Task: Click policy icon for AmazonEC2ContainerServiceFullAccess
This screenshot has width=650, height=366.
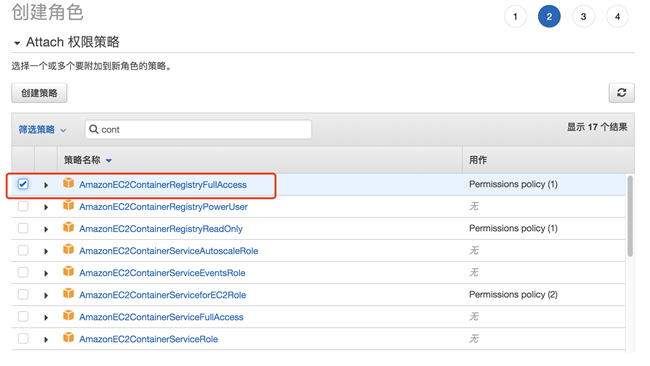Action: pyautogui.click(x=68, y=315)
